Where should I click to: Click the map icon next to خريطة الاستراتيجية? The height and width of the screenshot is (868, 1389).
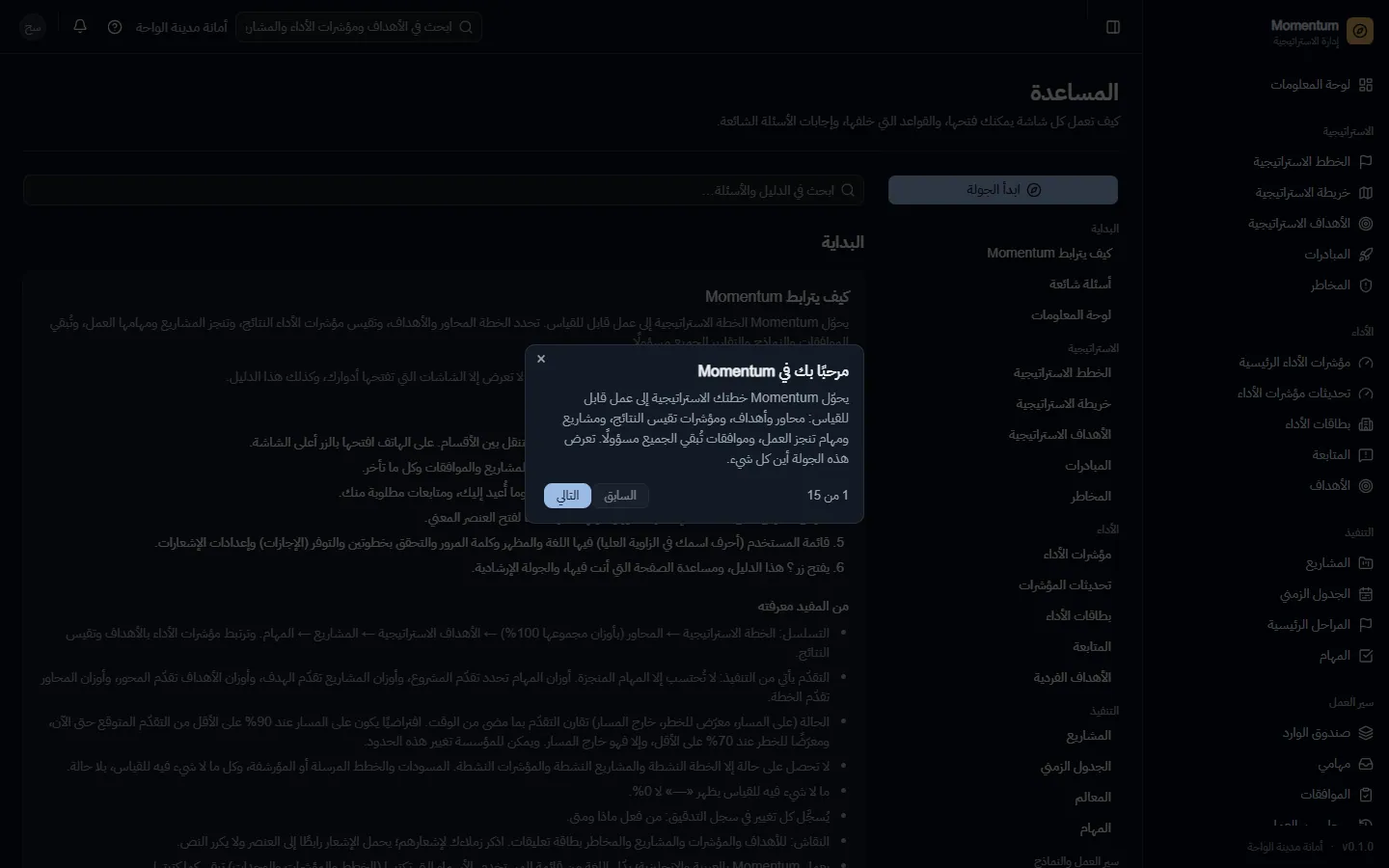coord(1365,193)
